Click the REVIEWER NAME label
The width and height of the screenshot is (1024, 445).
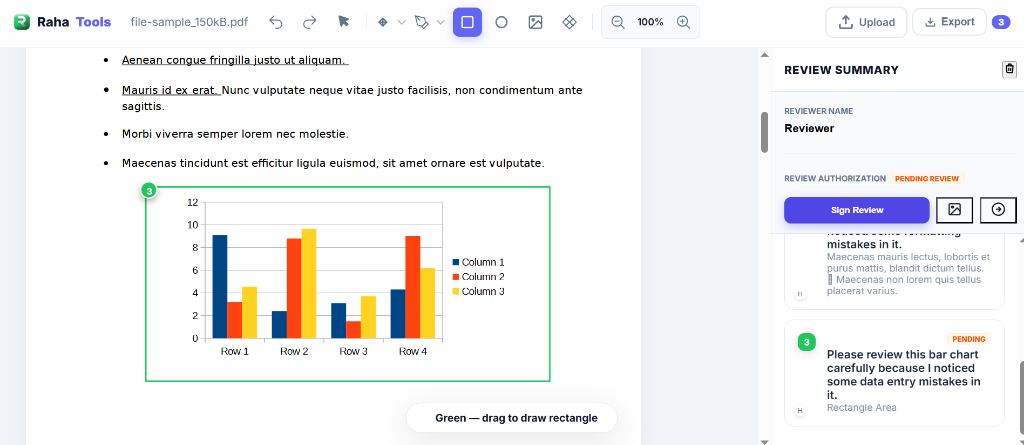click(818, 111)
